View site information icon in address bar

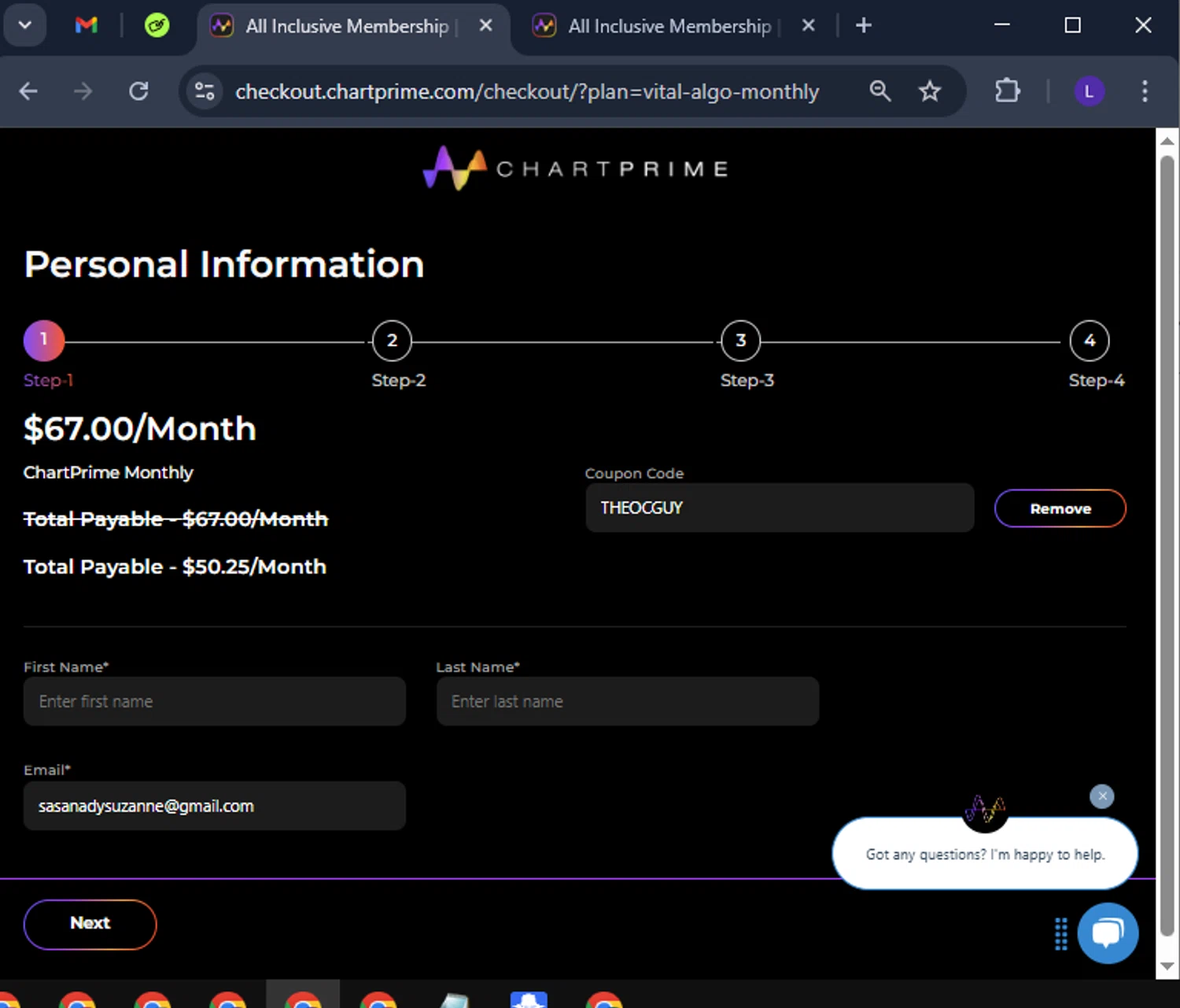(x=205, y=91)
